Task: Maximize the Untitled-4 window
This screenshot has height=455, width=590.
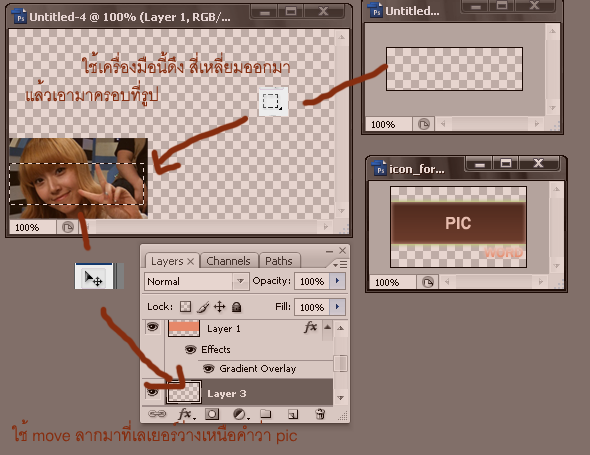Action: click(x=290, y=11)
